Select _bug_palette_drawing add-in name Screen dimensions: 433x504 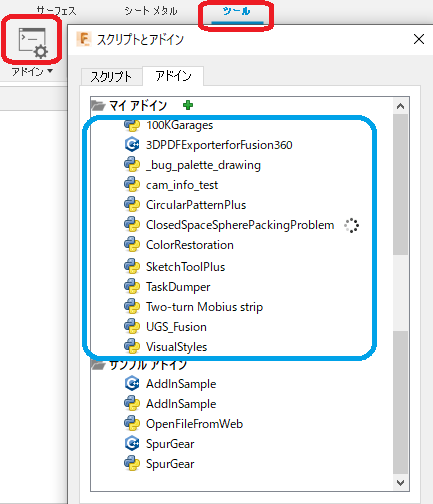[x=203, y=165]
